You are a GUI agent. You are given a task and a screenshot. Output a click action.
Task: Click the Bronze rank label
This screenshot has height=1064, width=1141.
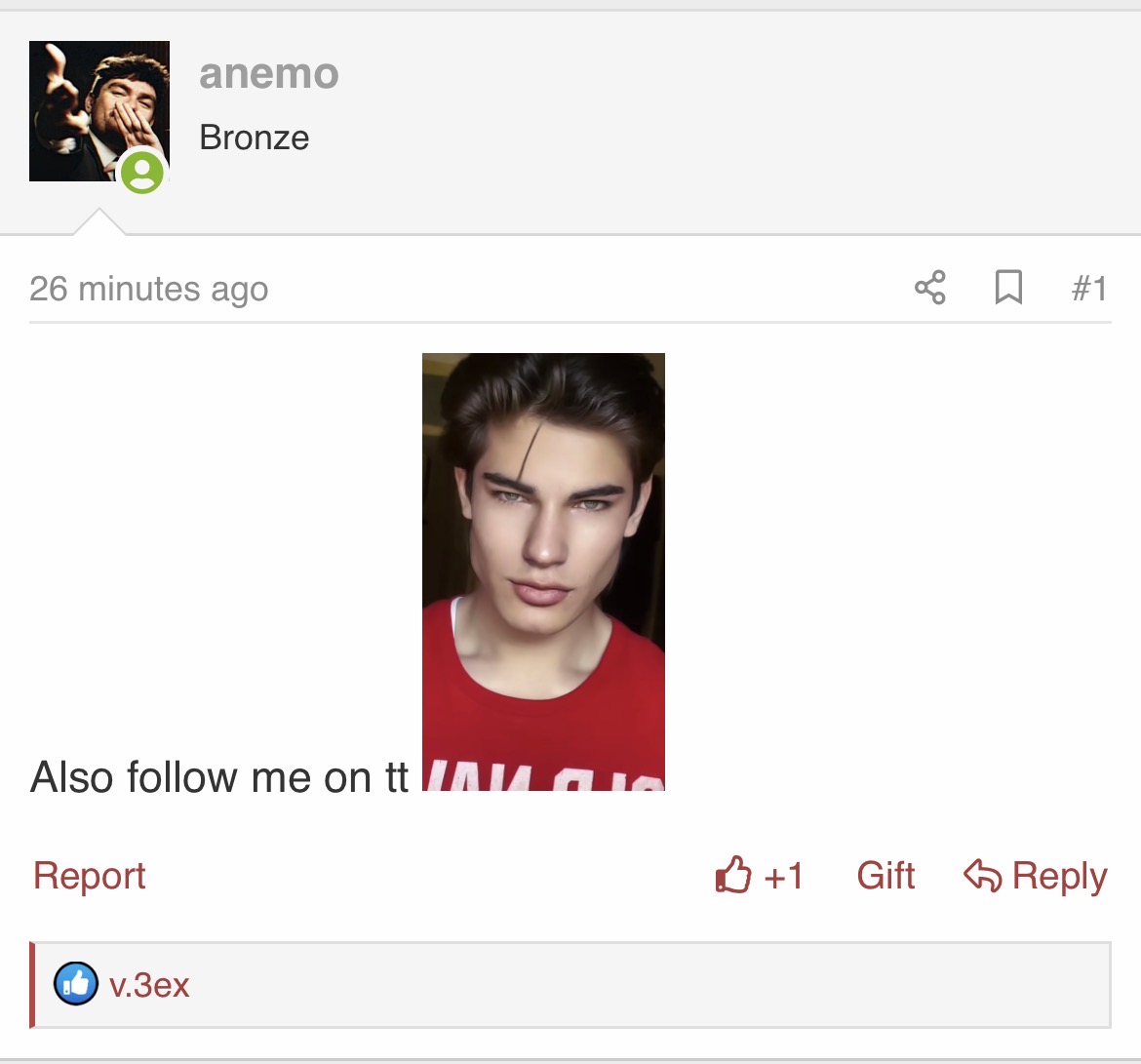click(x=254, y=138)
